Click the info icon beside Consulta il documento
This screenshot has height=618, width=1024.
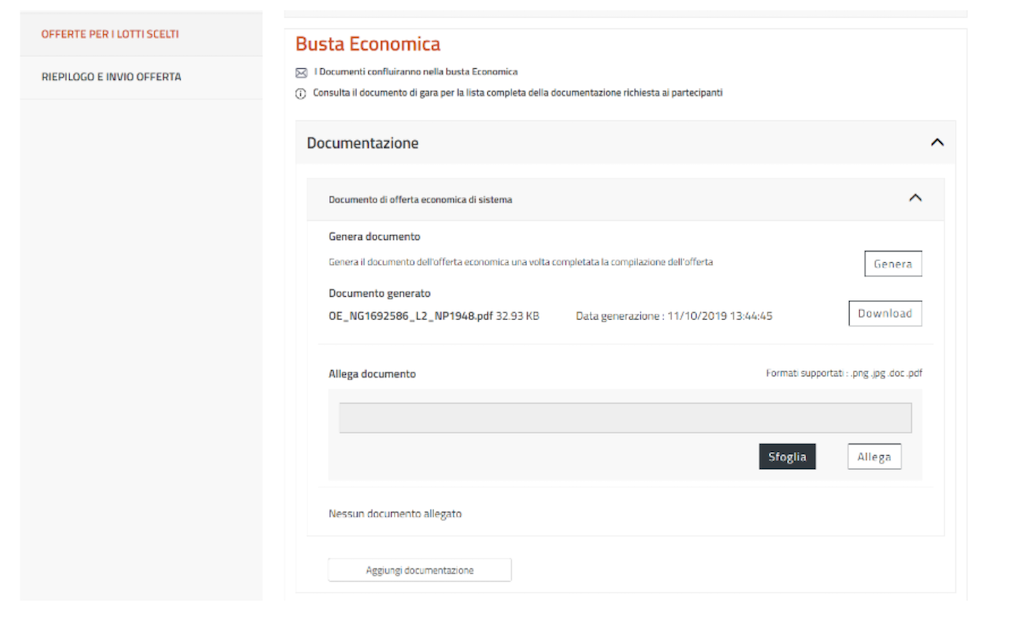[301, 93]
